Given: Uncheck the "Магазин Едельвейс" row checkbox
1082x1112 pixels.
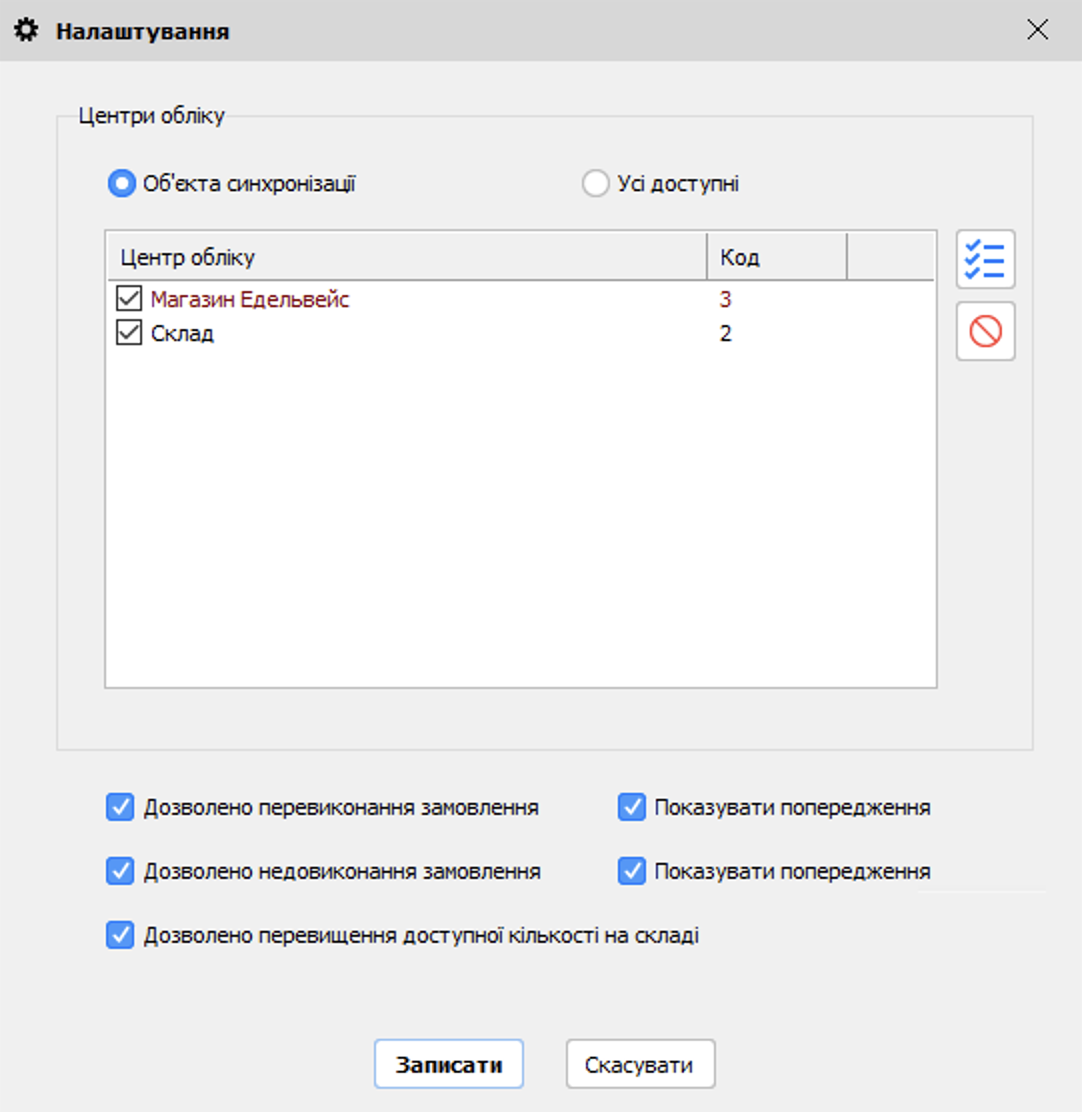Looking at the screenshot, I should click(130, 299).
